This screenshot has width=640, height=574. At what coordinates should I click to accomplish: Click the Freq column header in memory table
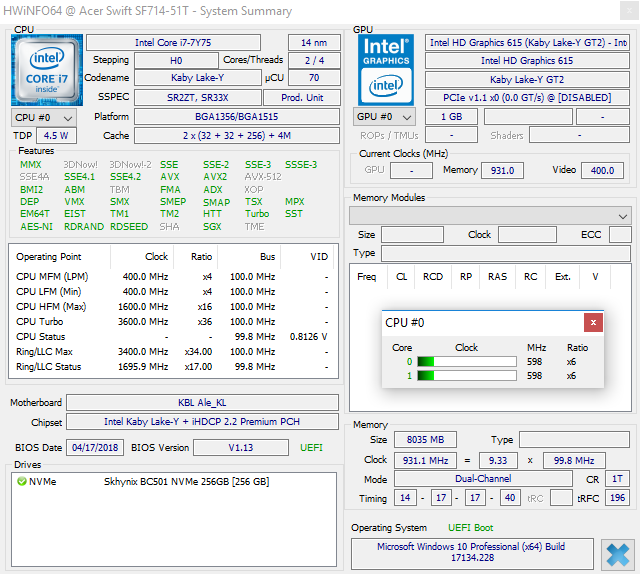pyautogui.click(x=367, y=276)
